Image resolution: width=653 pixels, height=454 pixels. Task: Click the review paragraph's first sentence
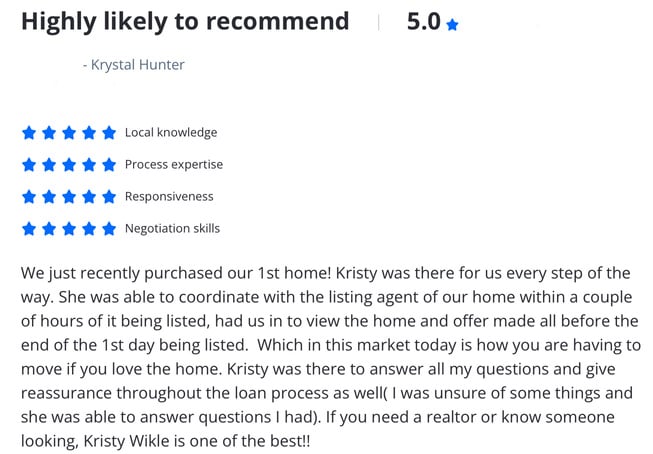pyautogui.click(x=176, y=273)
